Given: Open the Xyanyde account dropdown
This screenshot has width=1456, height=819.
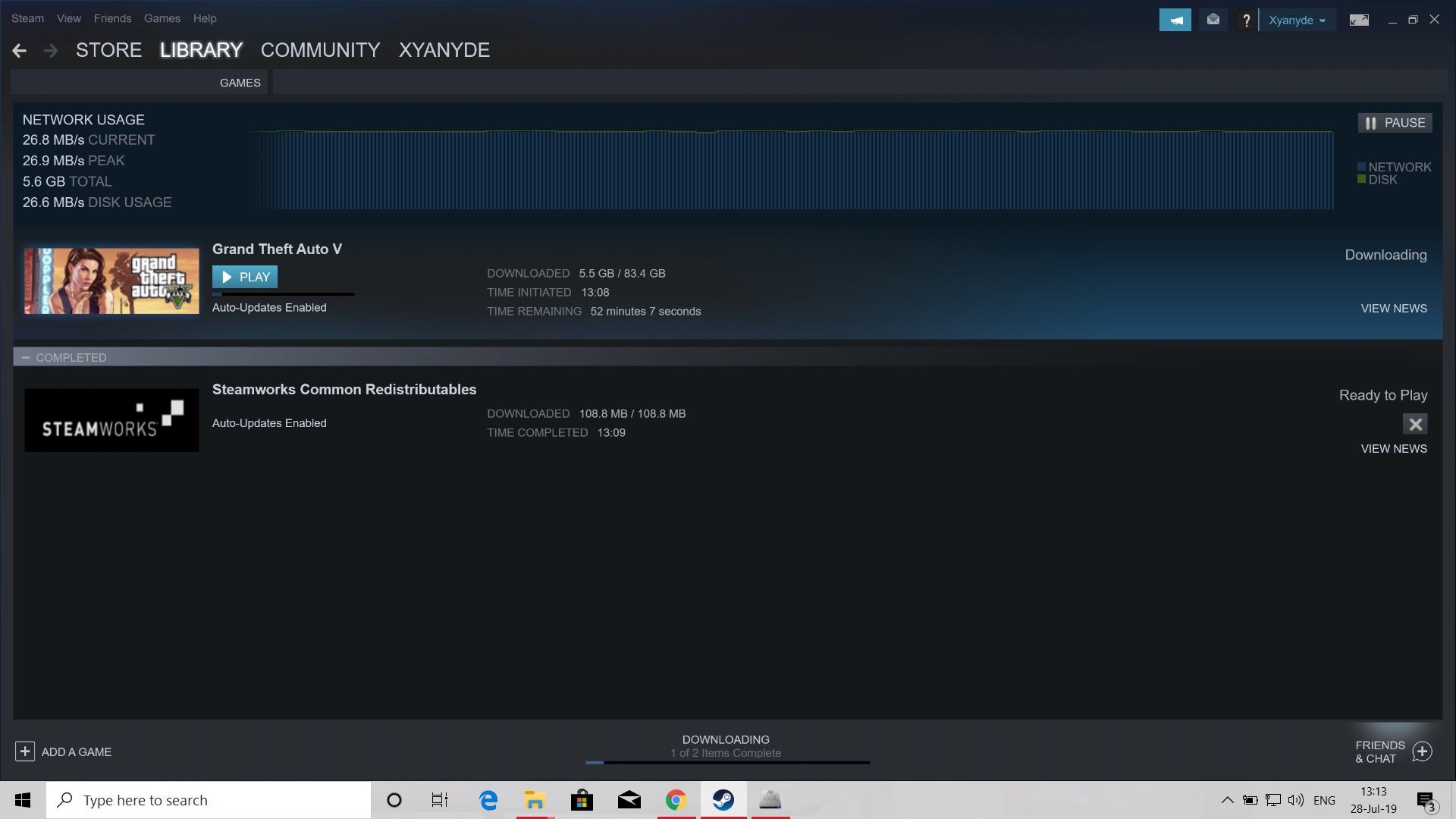Looking at the screenshot, I should click(x=1297, y=20).
